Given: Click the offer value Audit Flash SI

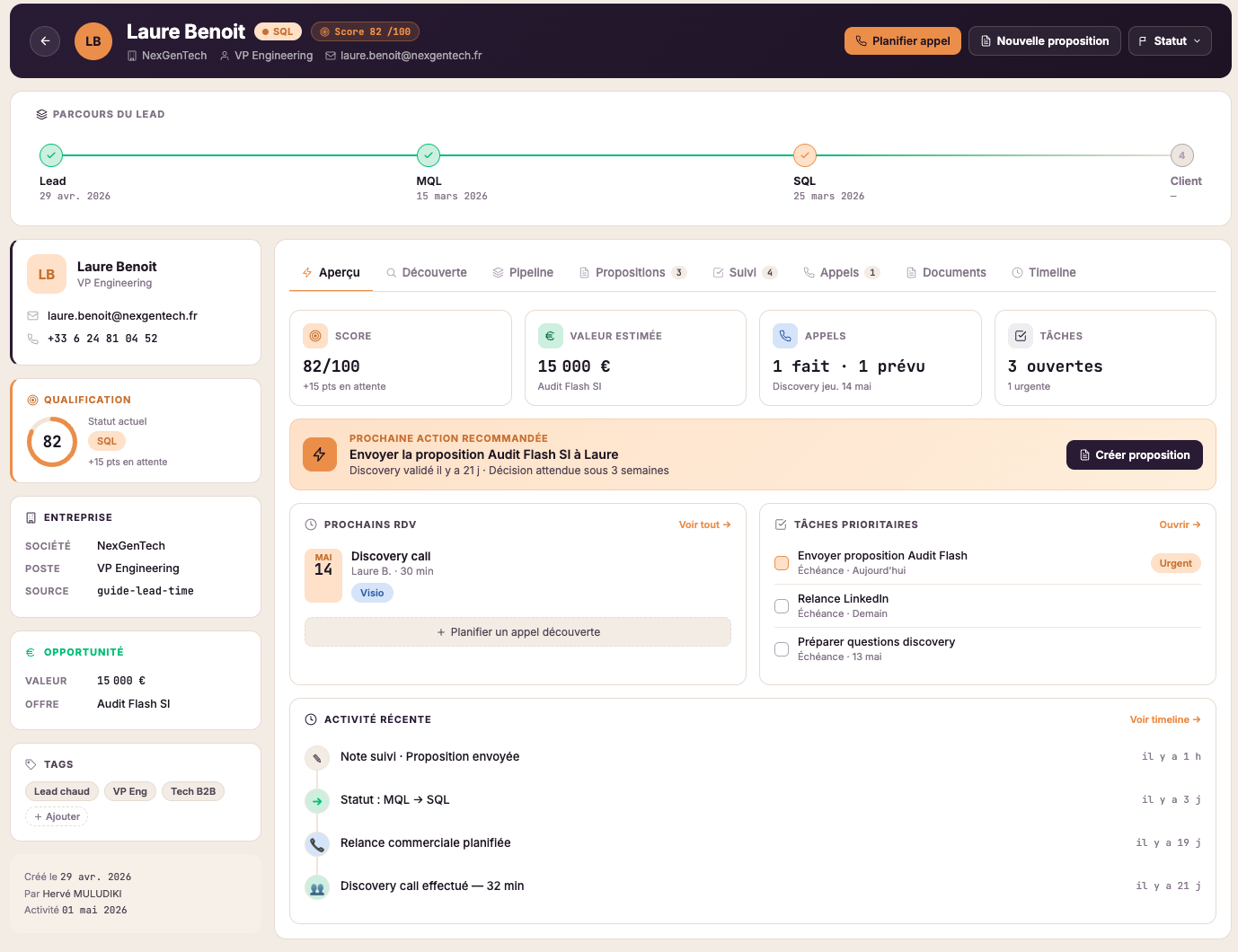Looking at the screenshot, I should pos(134,704).
